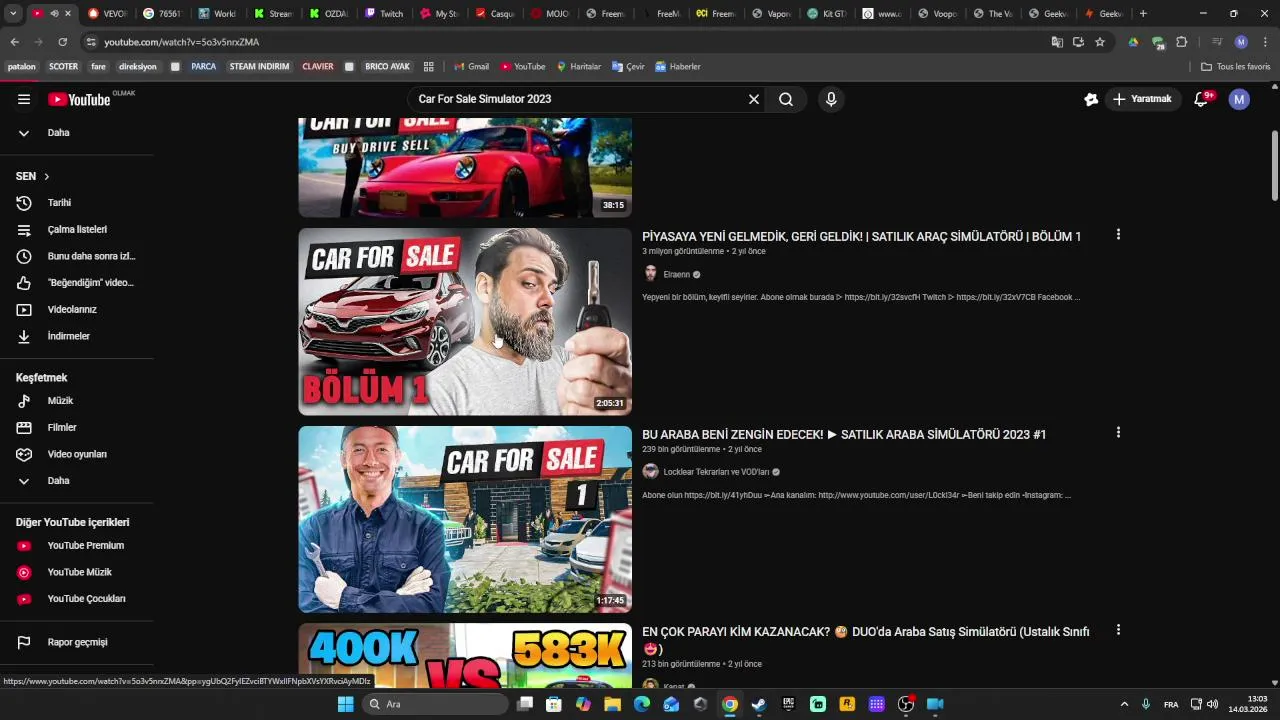This screenshot has width=1280, height=720.
Task: Open YouTube Müzik link
Action: (x=79, y=572)
